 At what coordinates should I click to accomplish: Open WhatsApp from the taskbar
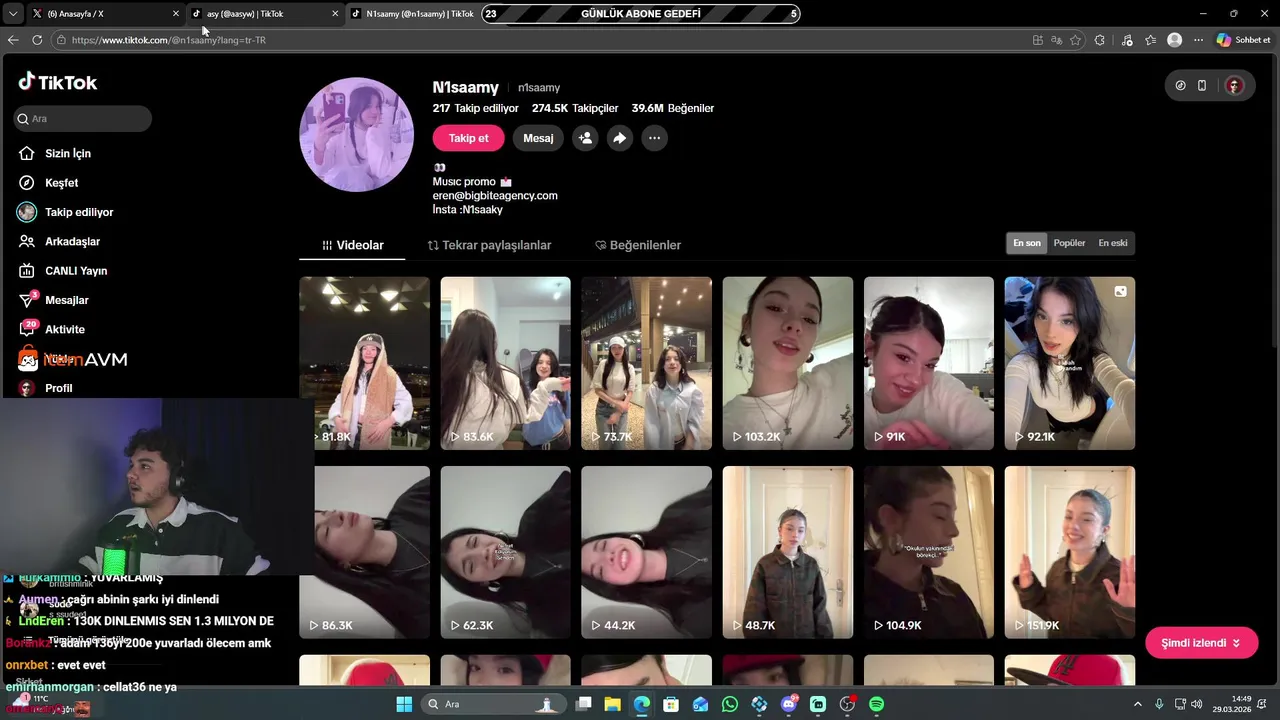(730, 704)
